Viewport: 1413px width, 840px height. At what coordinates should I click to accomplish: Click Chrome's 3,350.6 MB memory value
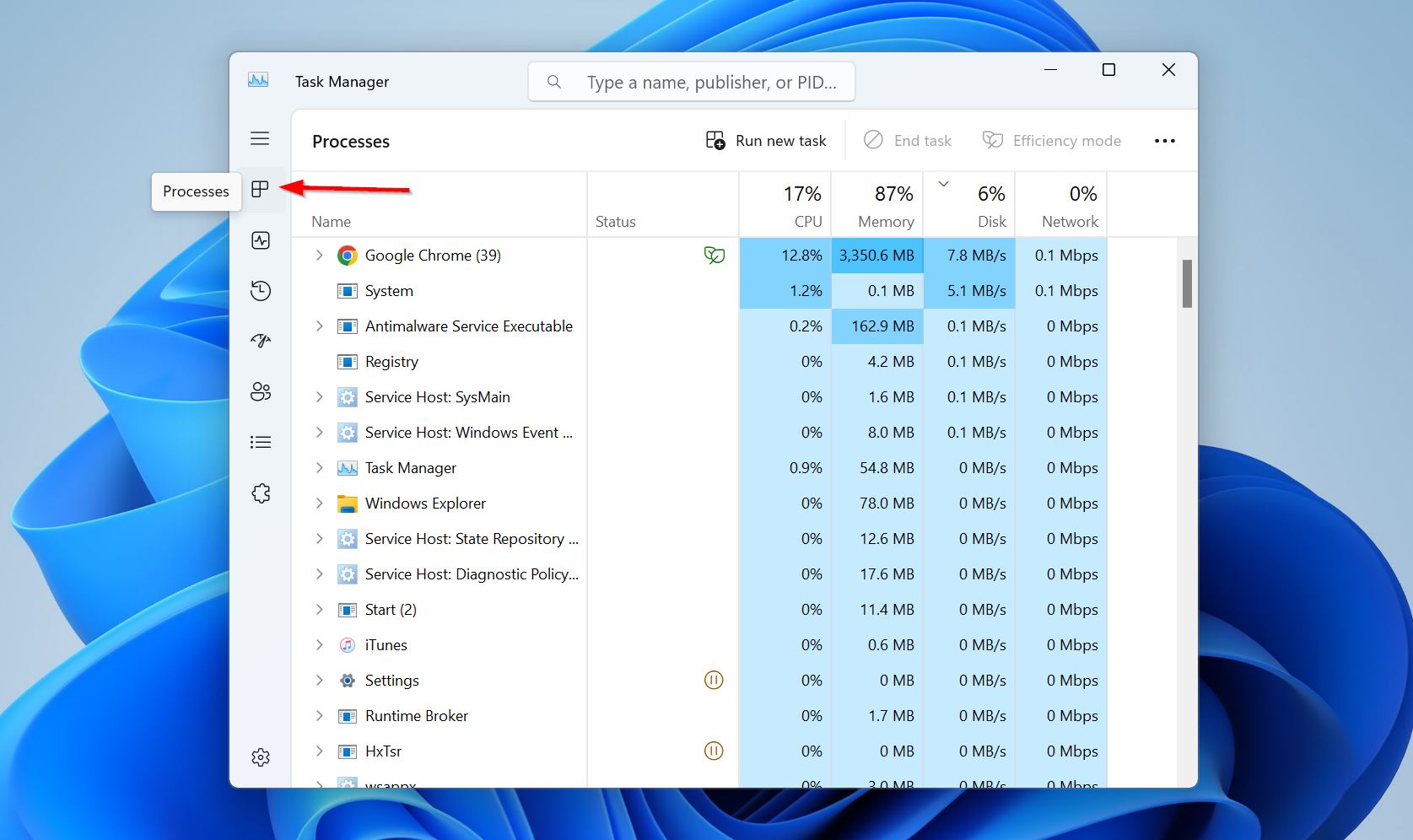pyautogui.click(x=877, y=256)
